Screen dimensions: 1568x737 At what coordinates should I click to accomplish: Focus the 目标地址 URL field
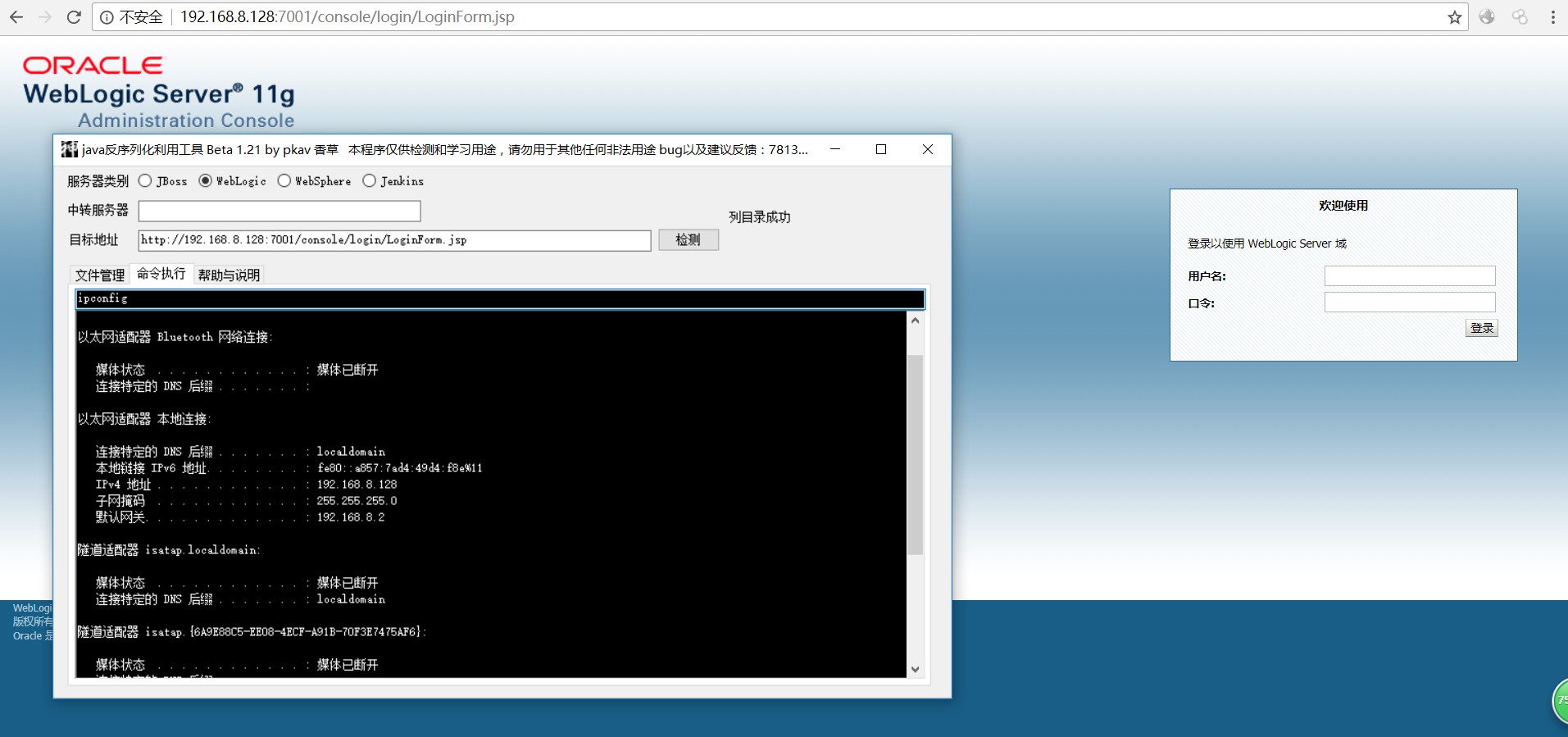(x=394, y=240)
